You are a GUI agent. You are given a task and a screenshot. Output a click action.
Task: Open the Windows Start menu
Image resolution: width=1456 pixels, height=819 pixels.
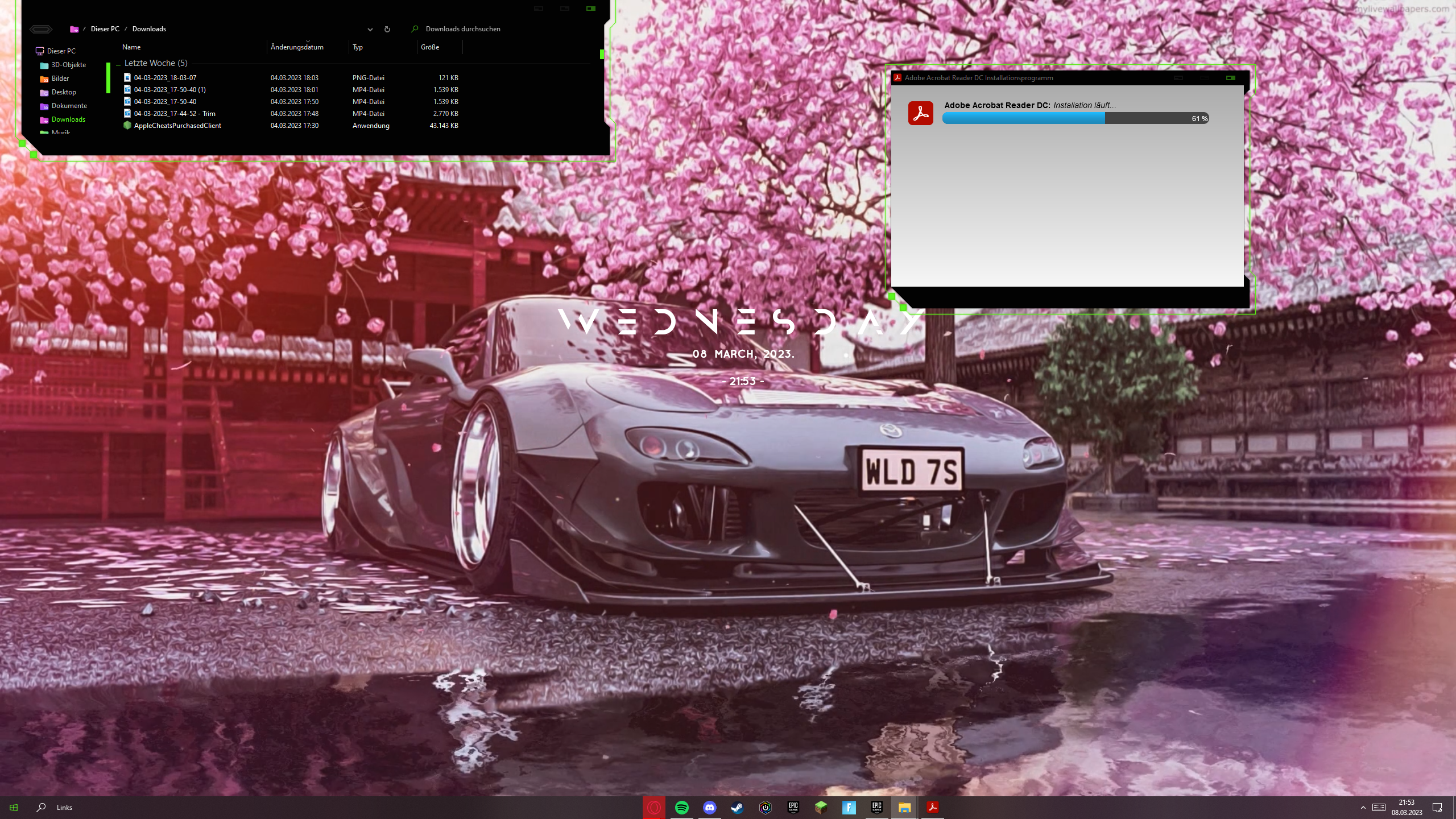14,807
